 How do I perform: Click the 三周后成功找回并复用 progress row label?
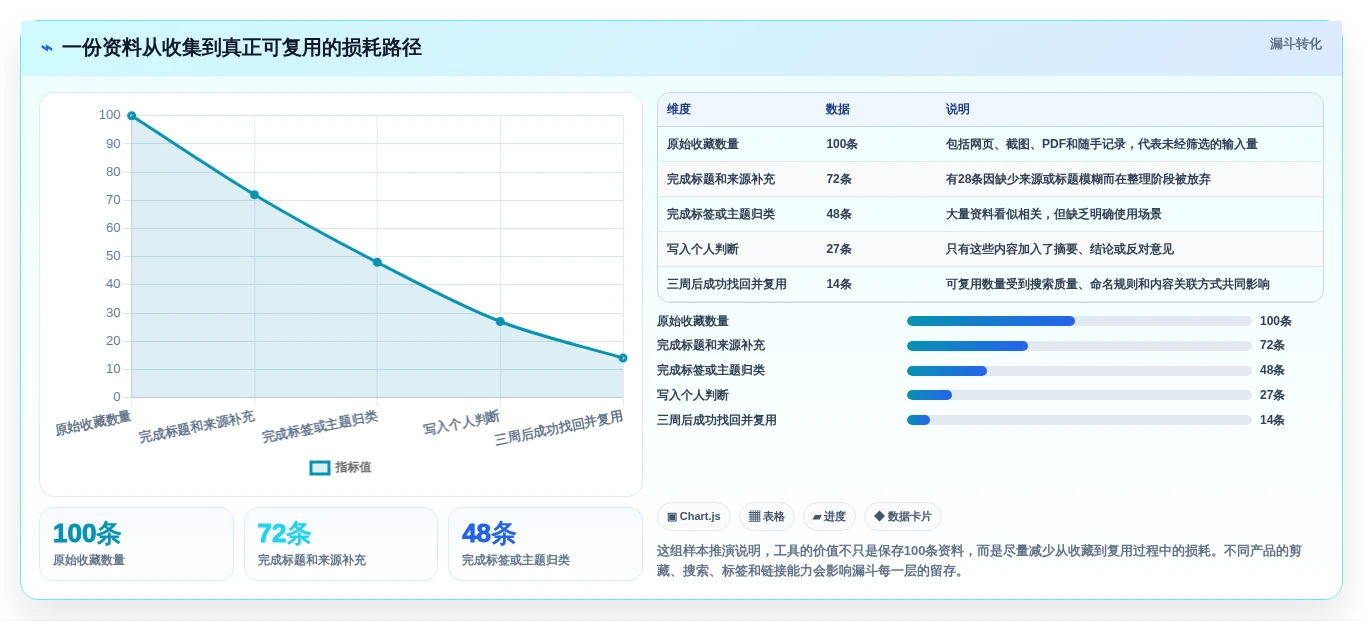pyautogui.click(x=717, y=420)
